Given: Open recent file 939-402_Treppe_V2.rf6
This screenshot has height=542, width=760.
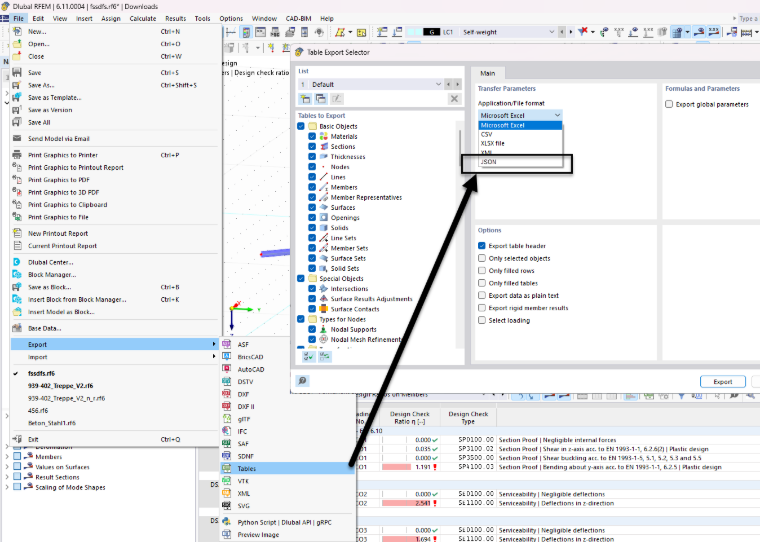Looking at the screenshot, I should coord(61,386).
